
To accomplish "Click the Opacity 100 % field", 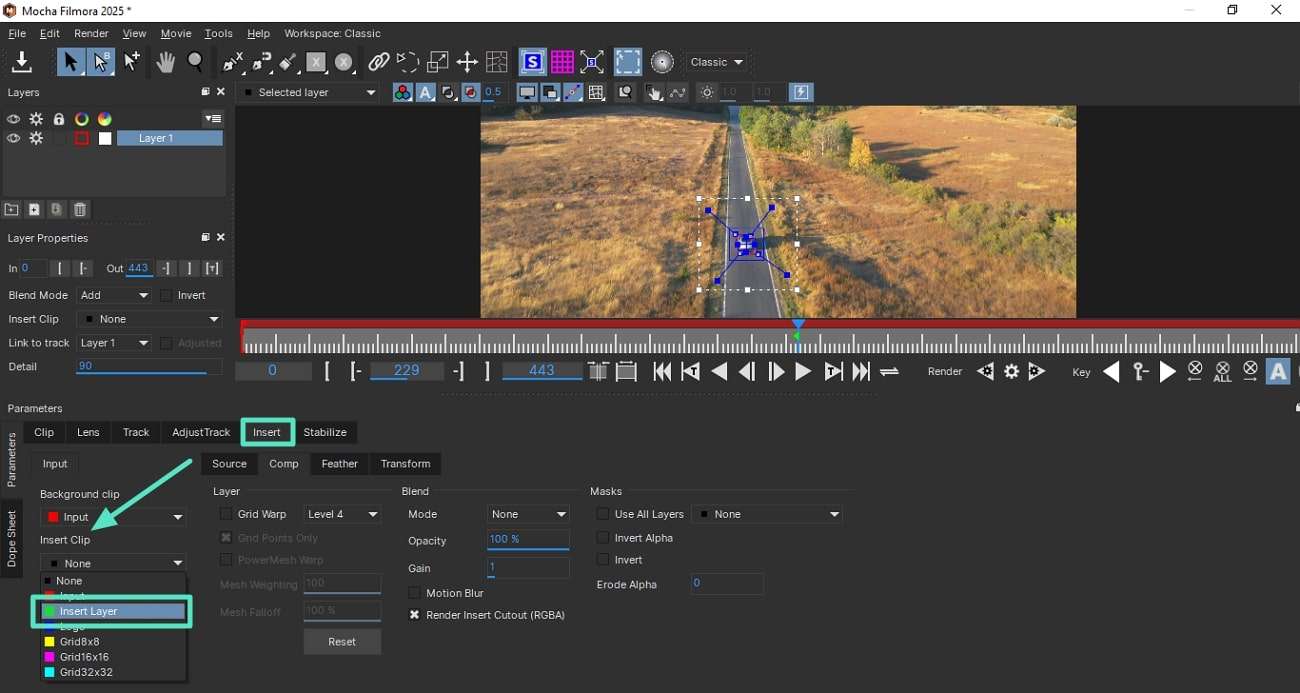I will (528, 540).
